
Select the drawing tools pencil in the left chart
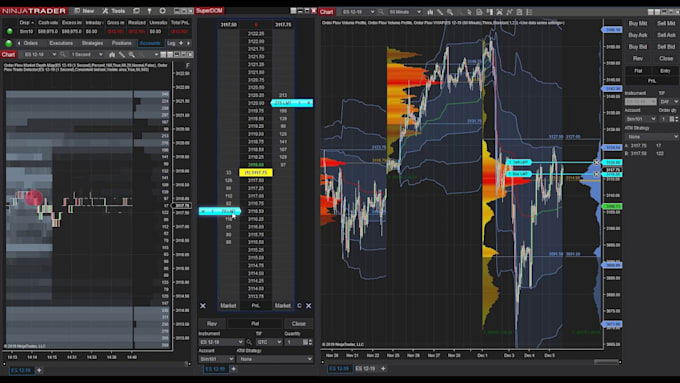(x=122, y=55)
